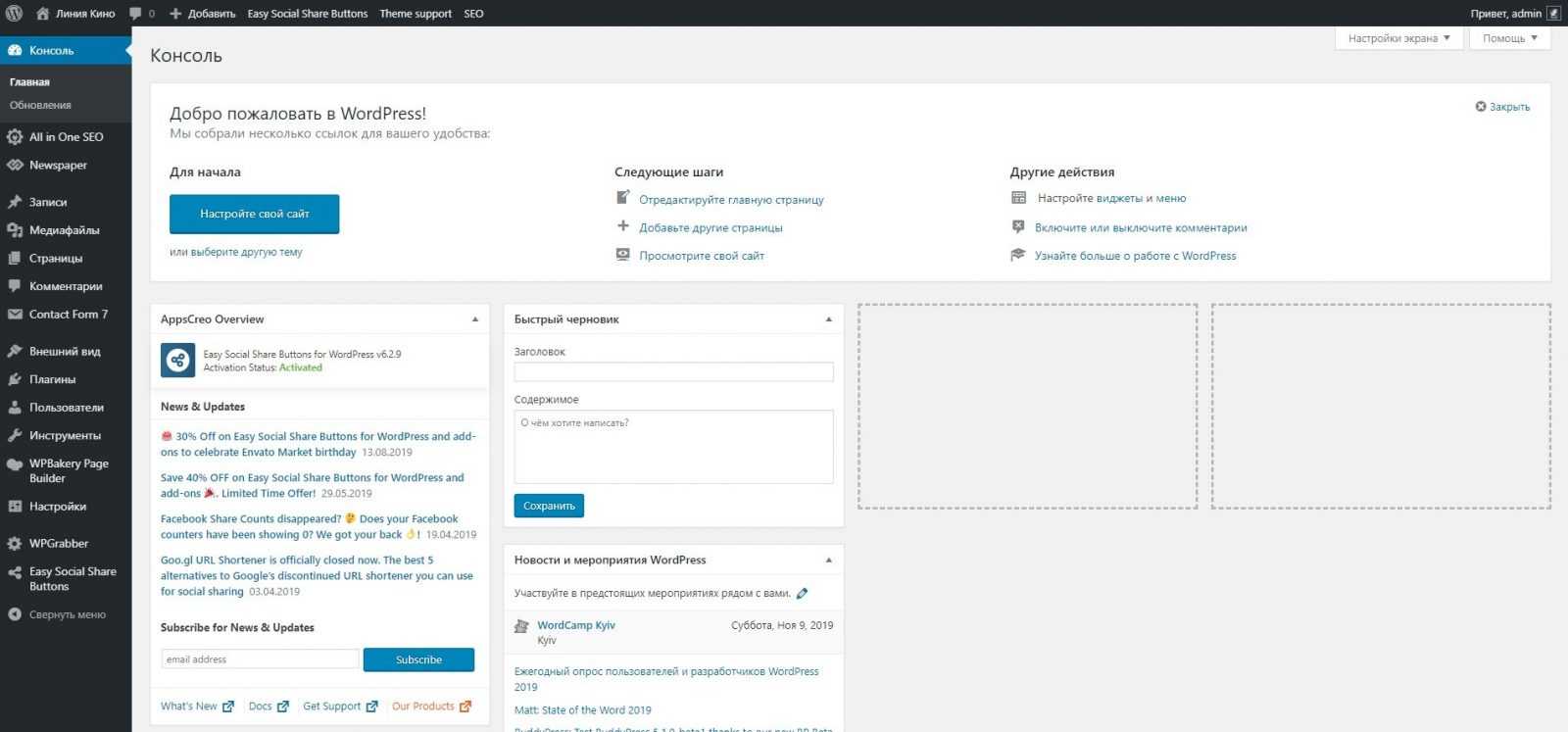Close the welcome panel via Закрыть
The height and width of the screenshot is (732, 1568).
(x=1502, y=107)
